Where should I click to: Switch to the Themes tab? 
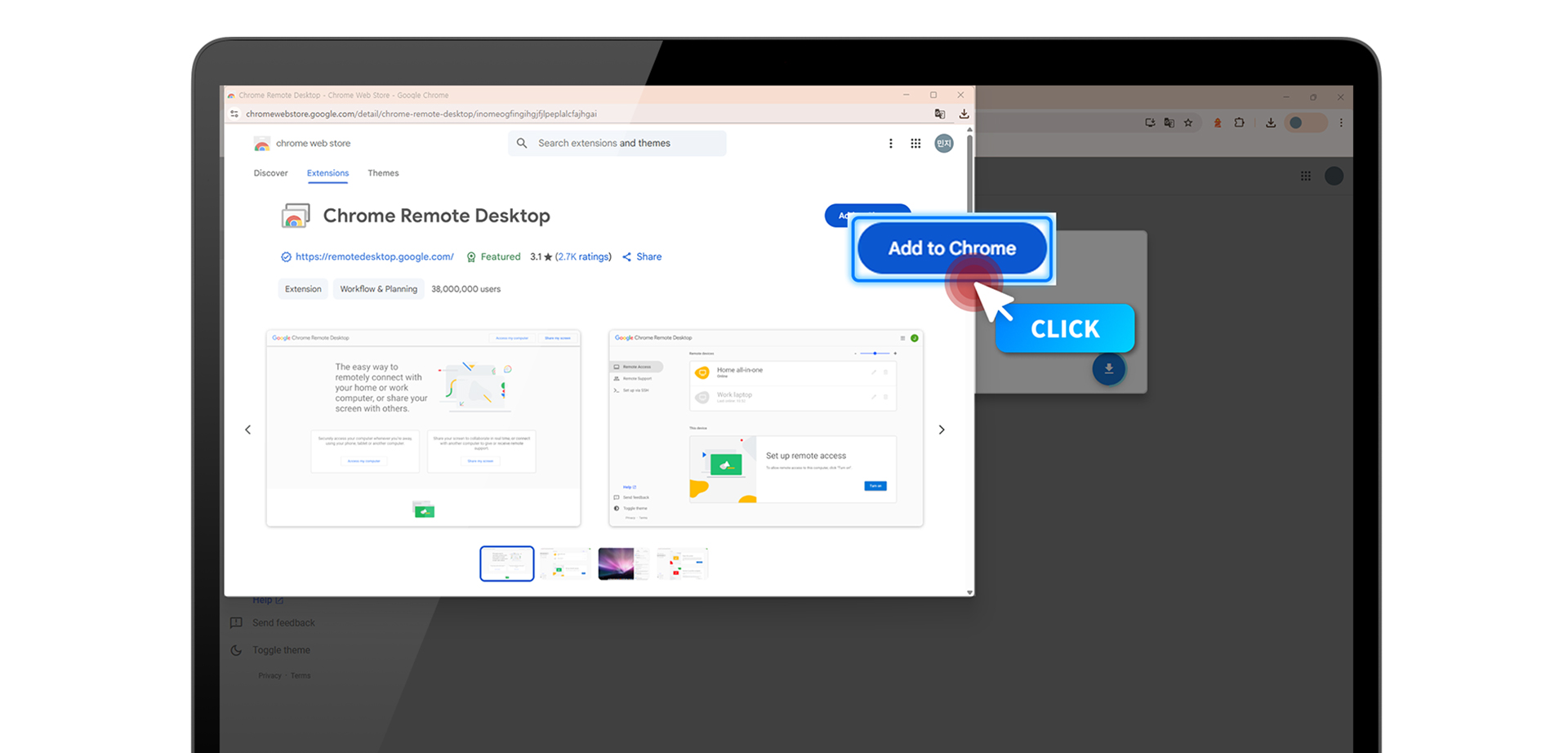point(383,173)
